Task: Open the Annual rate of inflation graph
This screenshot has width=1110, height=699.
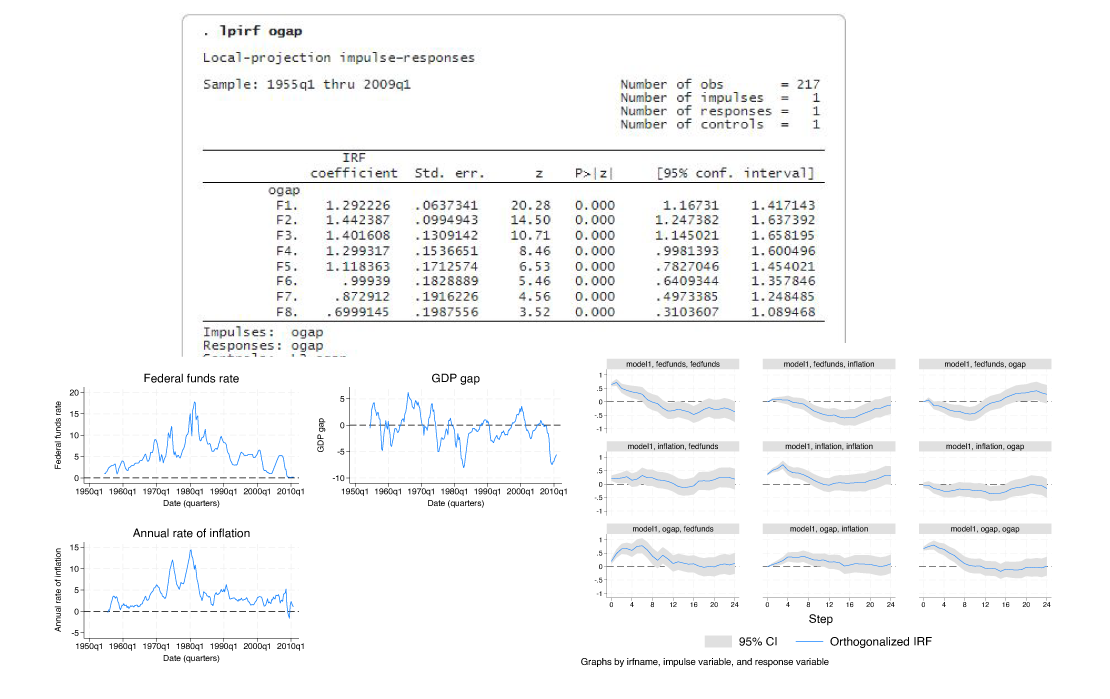Action: tap(180, 595)
